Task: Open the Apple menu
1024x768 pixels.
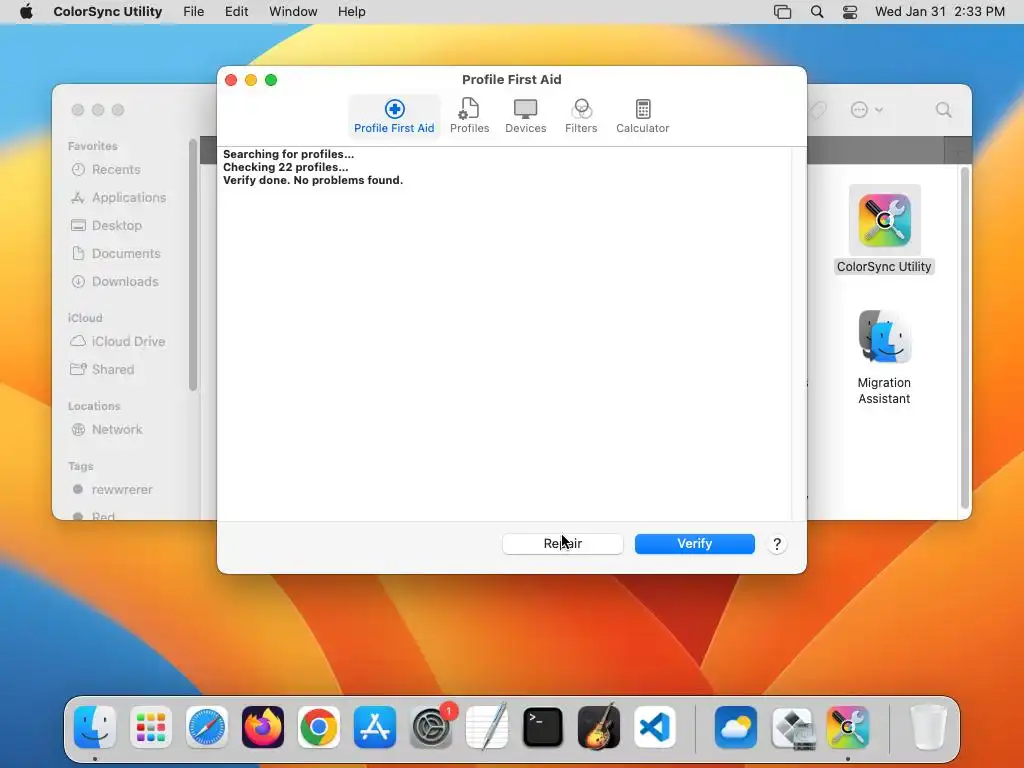Action: click(26, 12)
